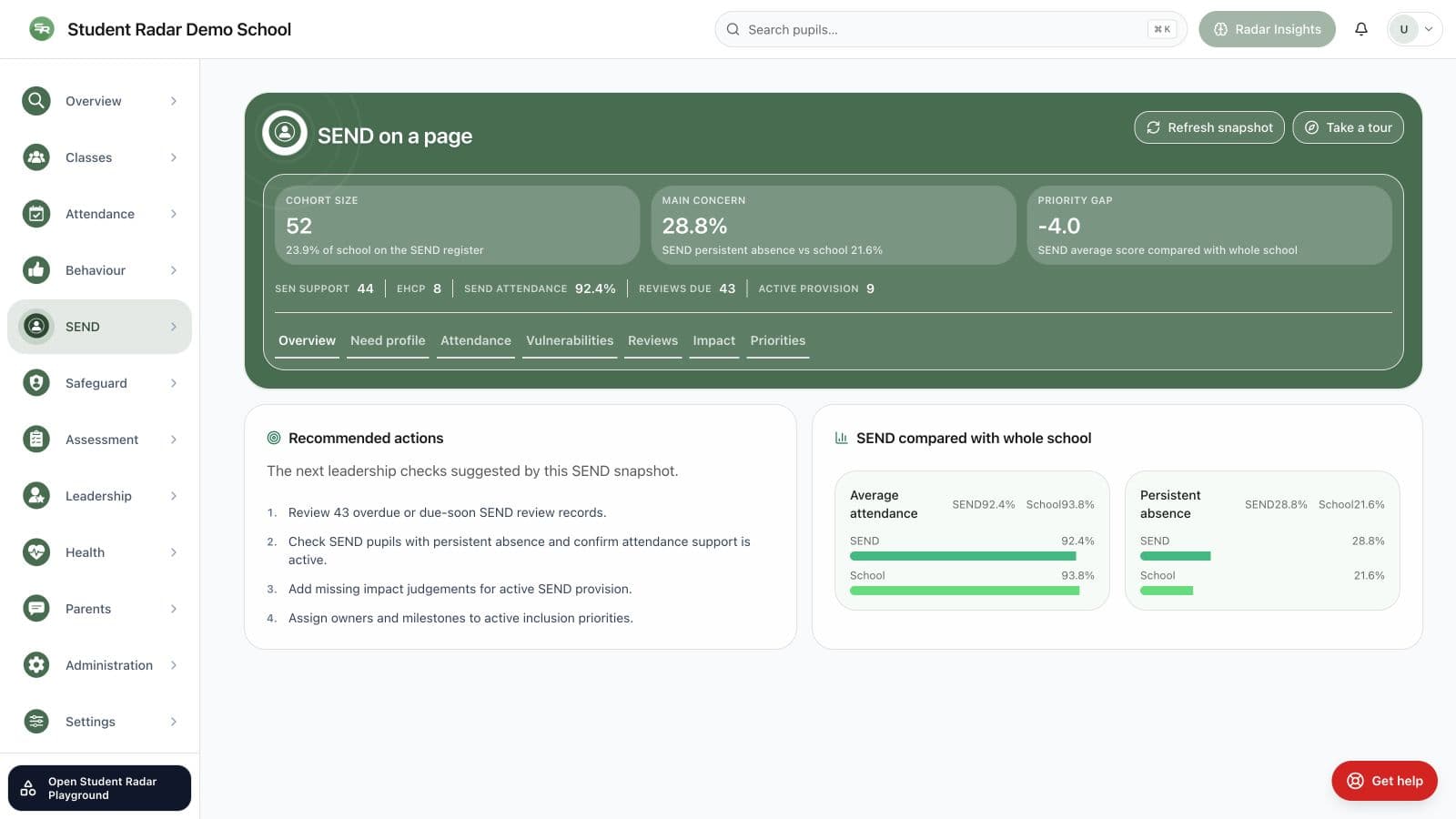The width and height of the screenshot is (1456, 819).
Task: Open the Safeguard shield icon
Action: click(x=36, y=383)
